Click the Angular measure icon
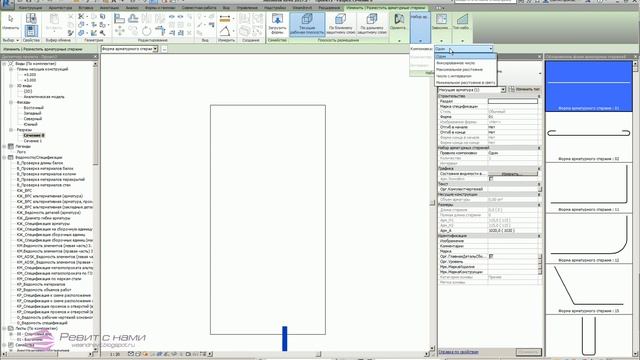This screenshot has height=360, width=640. 225,31
